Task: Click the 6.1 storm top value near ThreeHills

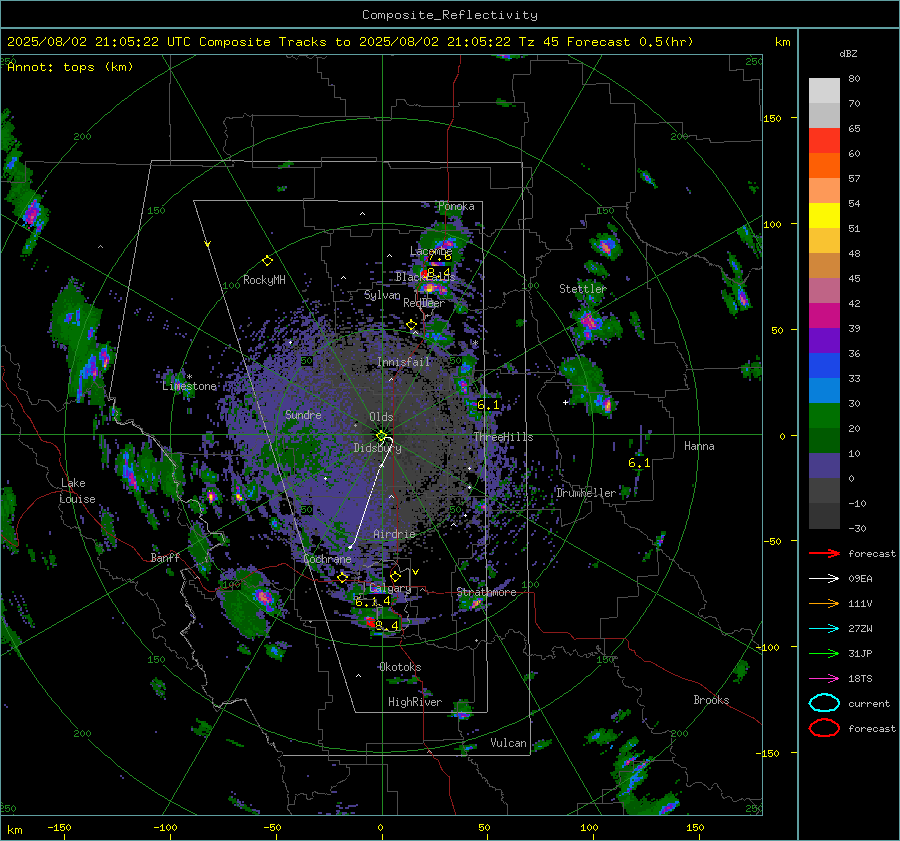Action: coord(488,405)
